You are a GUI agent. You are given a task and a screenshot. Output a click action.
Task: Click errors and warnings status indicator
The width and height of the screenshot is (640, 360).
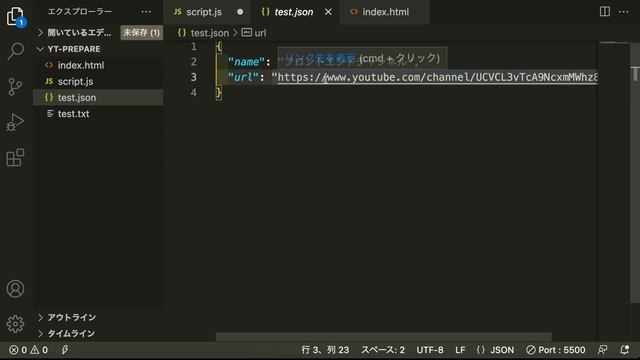(29, 350)
